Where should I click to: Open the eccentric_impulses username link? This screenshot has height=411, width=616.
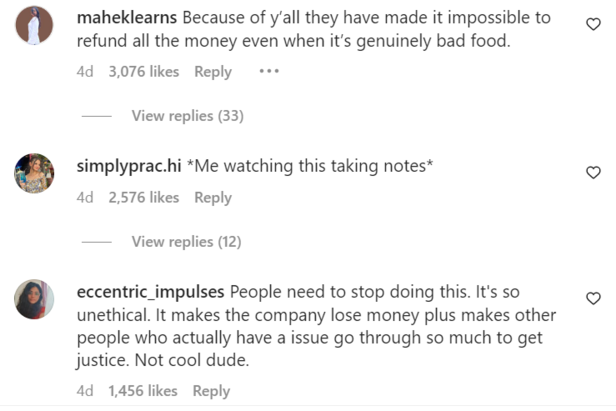click(x=151, y=292)
